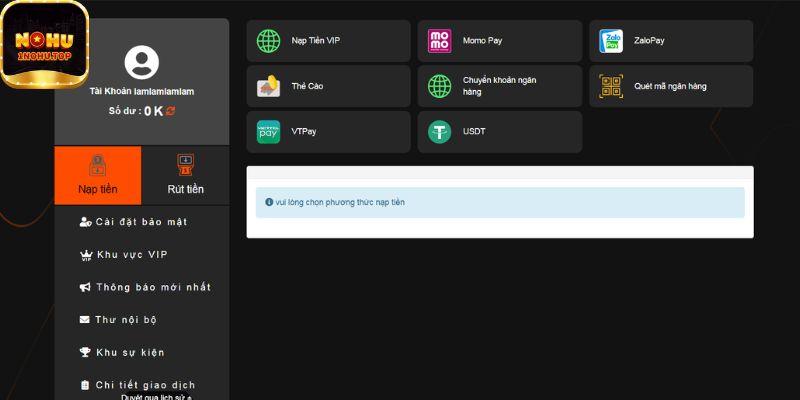Choose the ZaloPay logo icon
This screenshot has height=400, width=800.
tap(611, 41)
